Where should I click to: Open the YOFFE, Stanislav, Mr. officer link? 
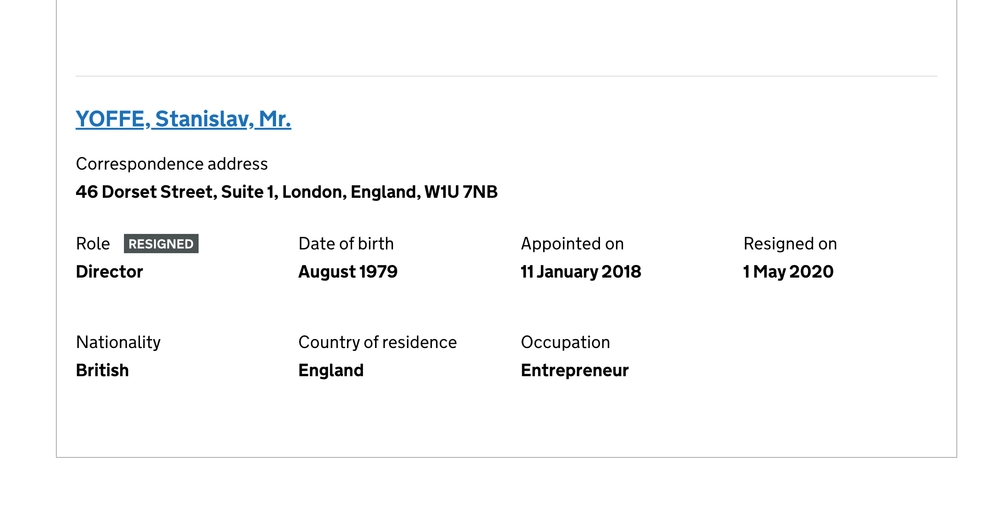[x=183, y=120]
